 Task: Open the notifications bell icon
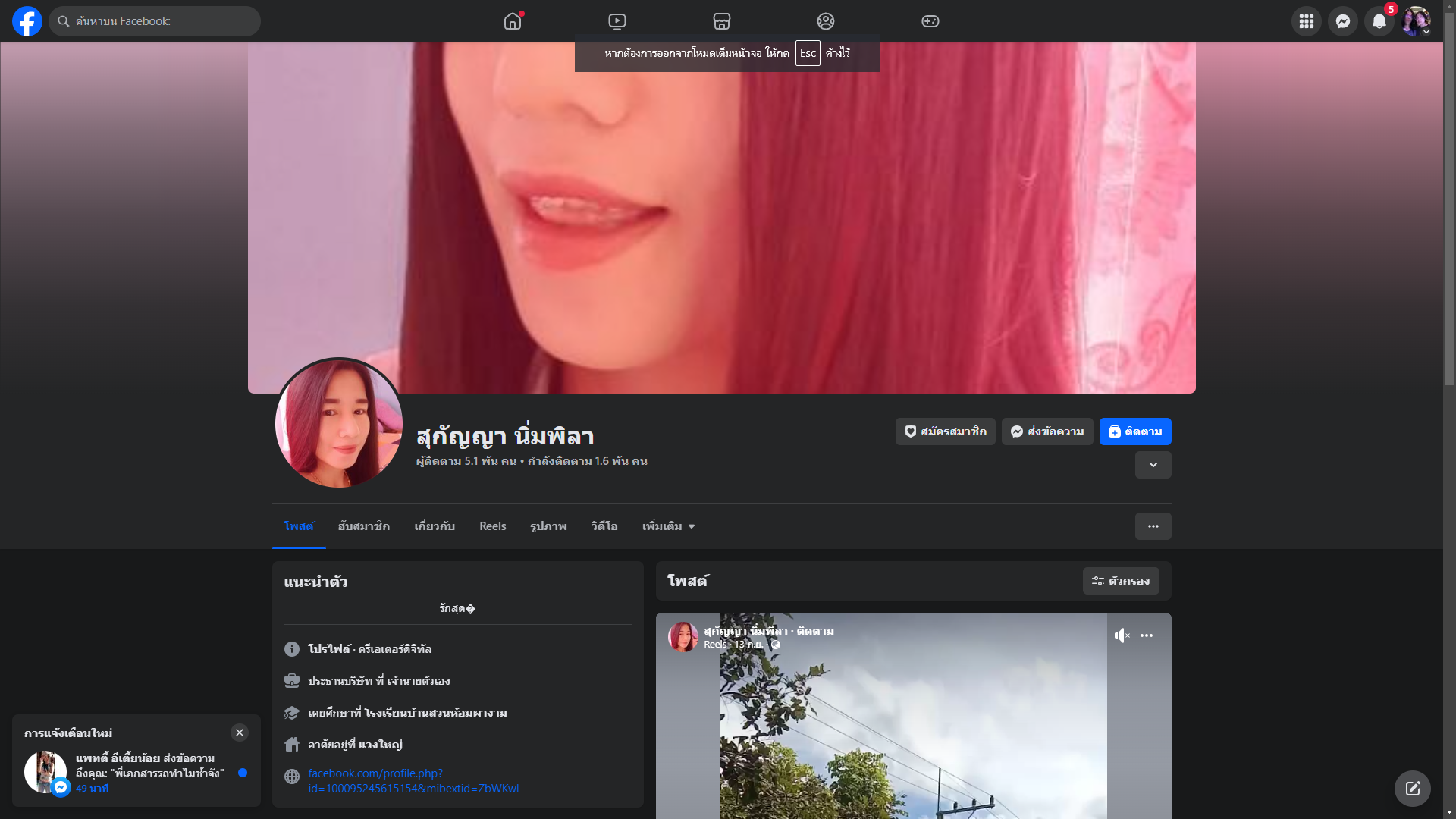(x=1379, y=21)
